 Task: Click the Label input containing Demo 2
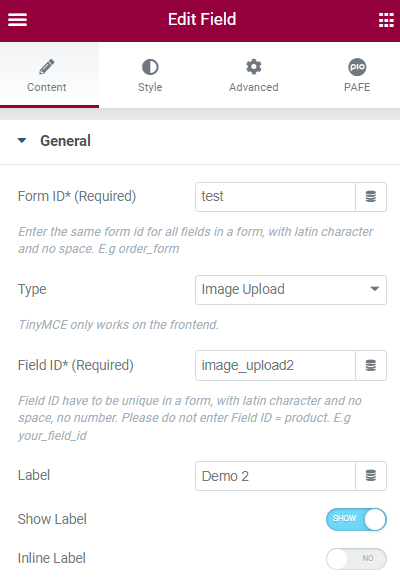[x=275, y=476]
